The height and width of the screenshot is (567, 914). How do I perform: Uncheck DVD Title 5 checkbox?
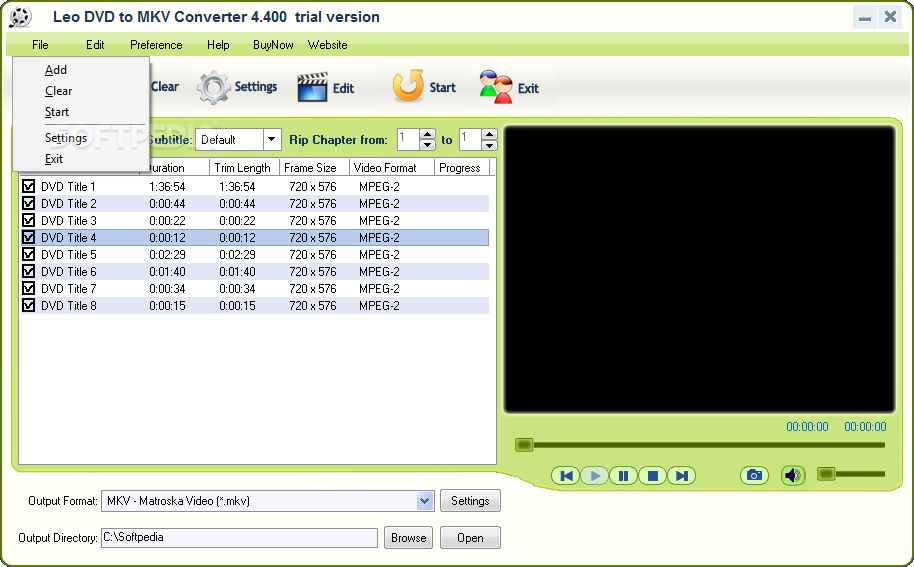point(29,255)
